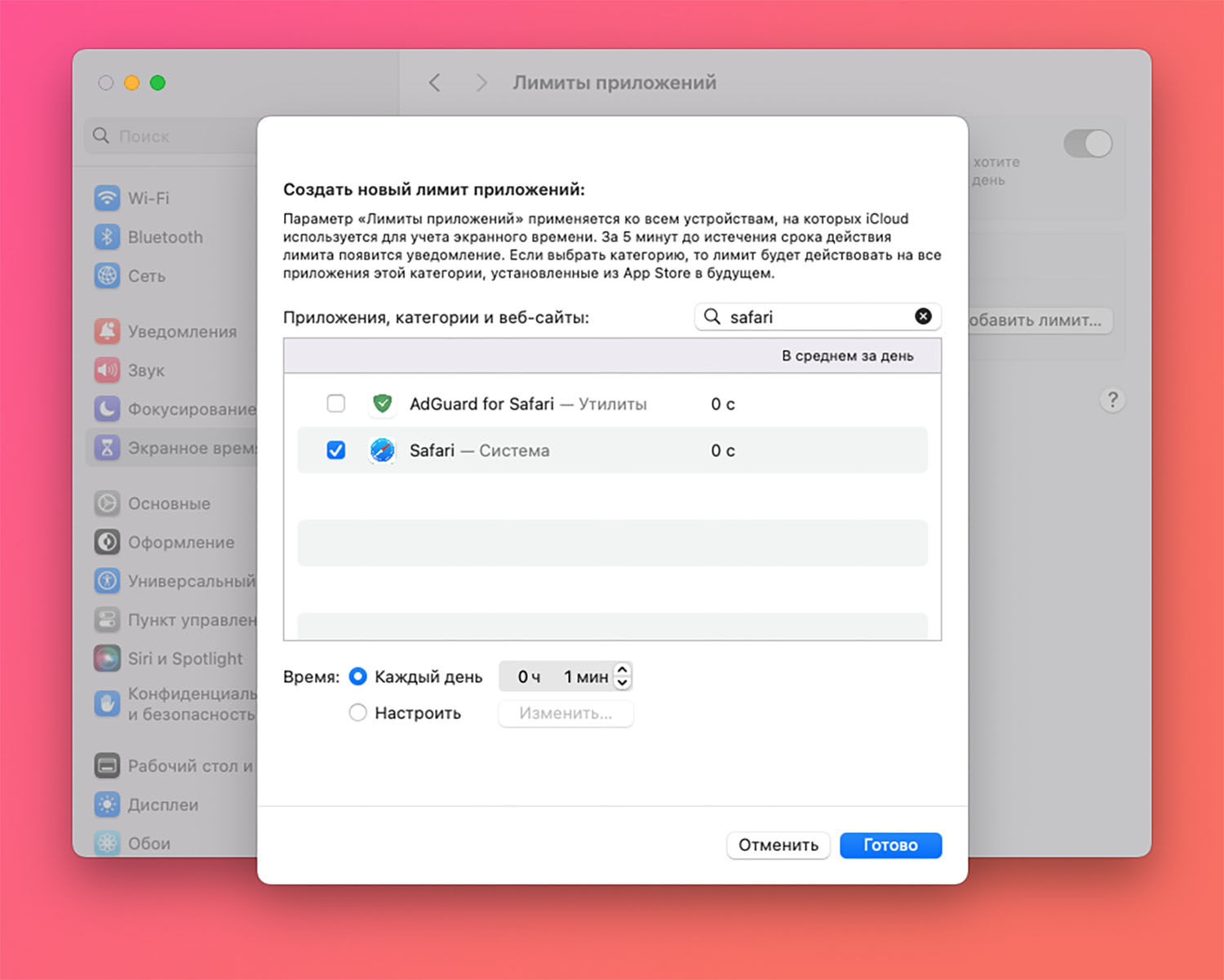Image resolution: width=1224 pixels, height=980 pixels.
Task: Open Сеть settings in sidebar
Action: pos(146,276)
